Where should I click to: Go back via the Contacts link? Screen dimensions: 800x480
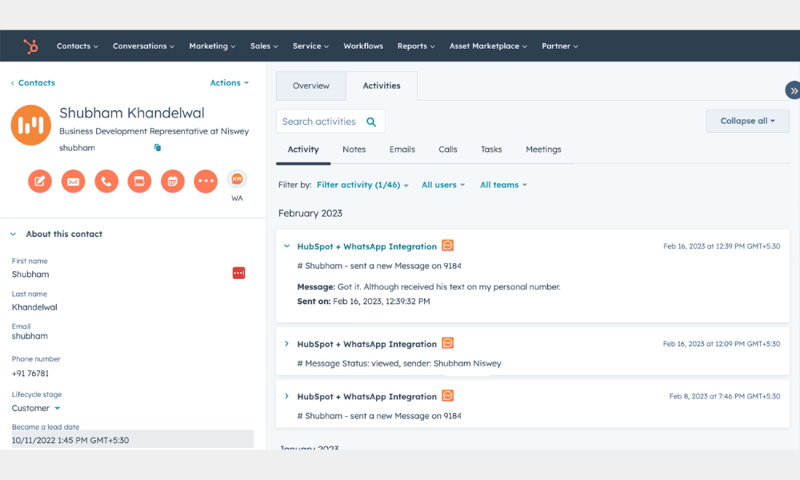[x=33, y=83]
